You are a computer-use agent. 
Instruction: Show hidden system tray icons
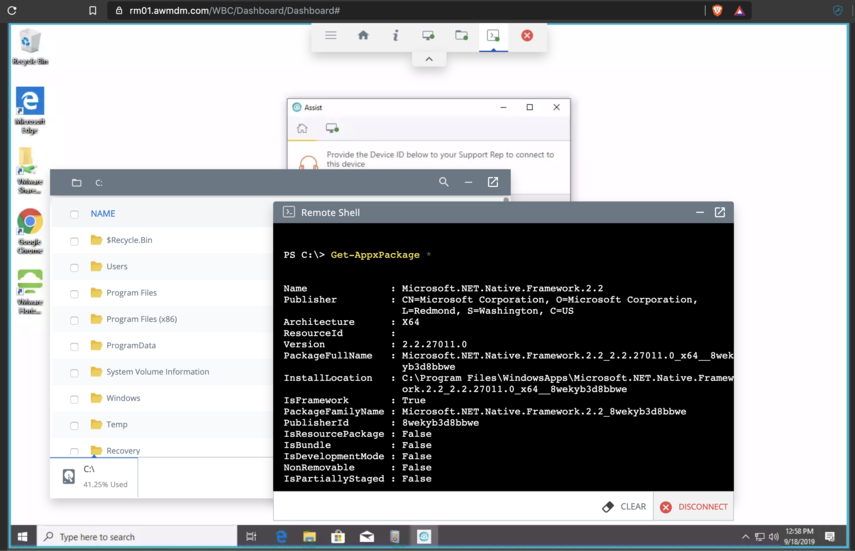pos(745,537)
